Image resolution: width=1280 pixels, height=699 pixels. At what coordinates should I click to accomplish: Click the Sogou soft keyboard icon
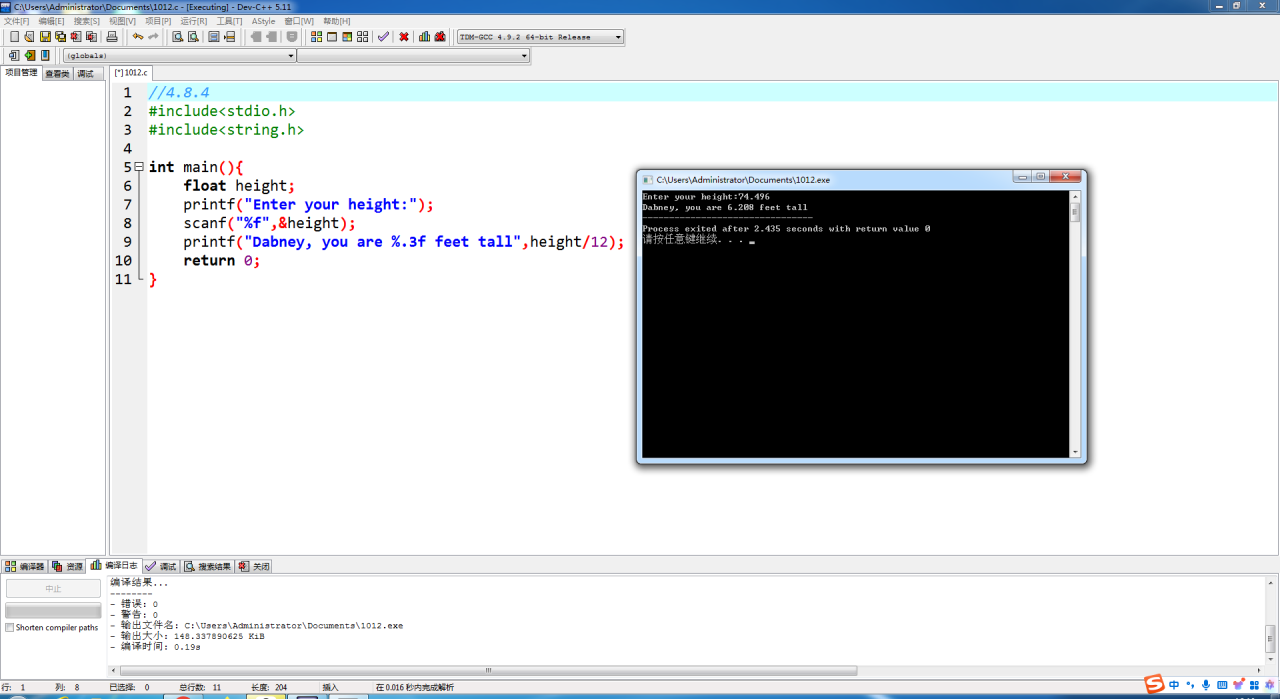tap(1222, 685)
